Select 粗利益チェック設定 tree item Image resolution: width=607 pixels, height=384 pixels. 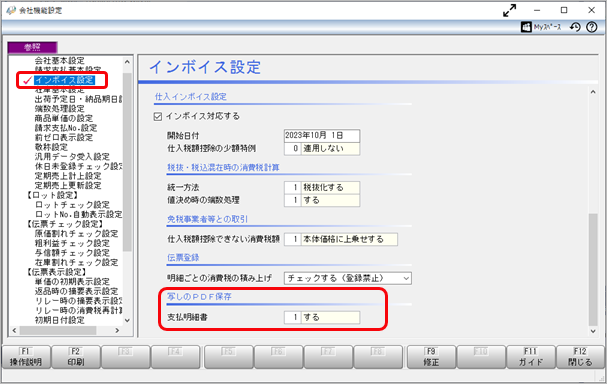(x=72, y=243)
